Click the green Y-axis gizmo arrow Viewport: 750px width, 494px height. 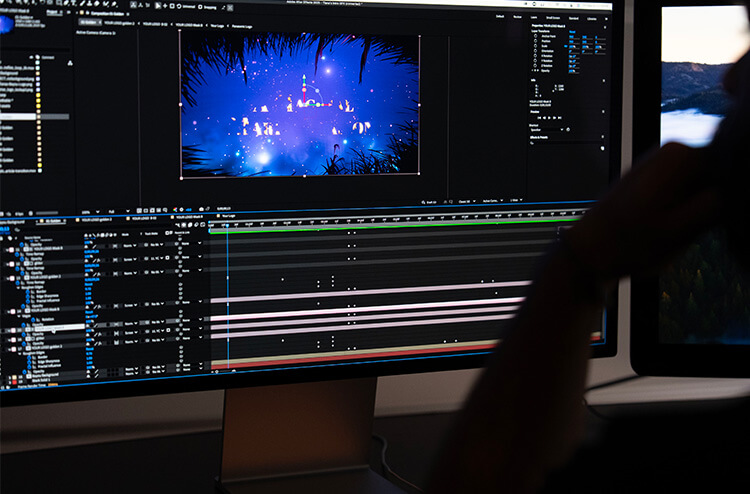click(304, 78)
